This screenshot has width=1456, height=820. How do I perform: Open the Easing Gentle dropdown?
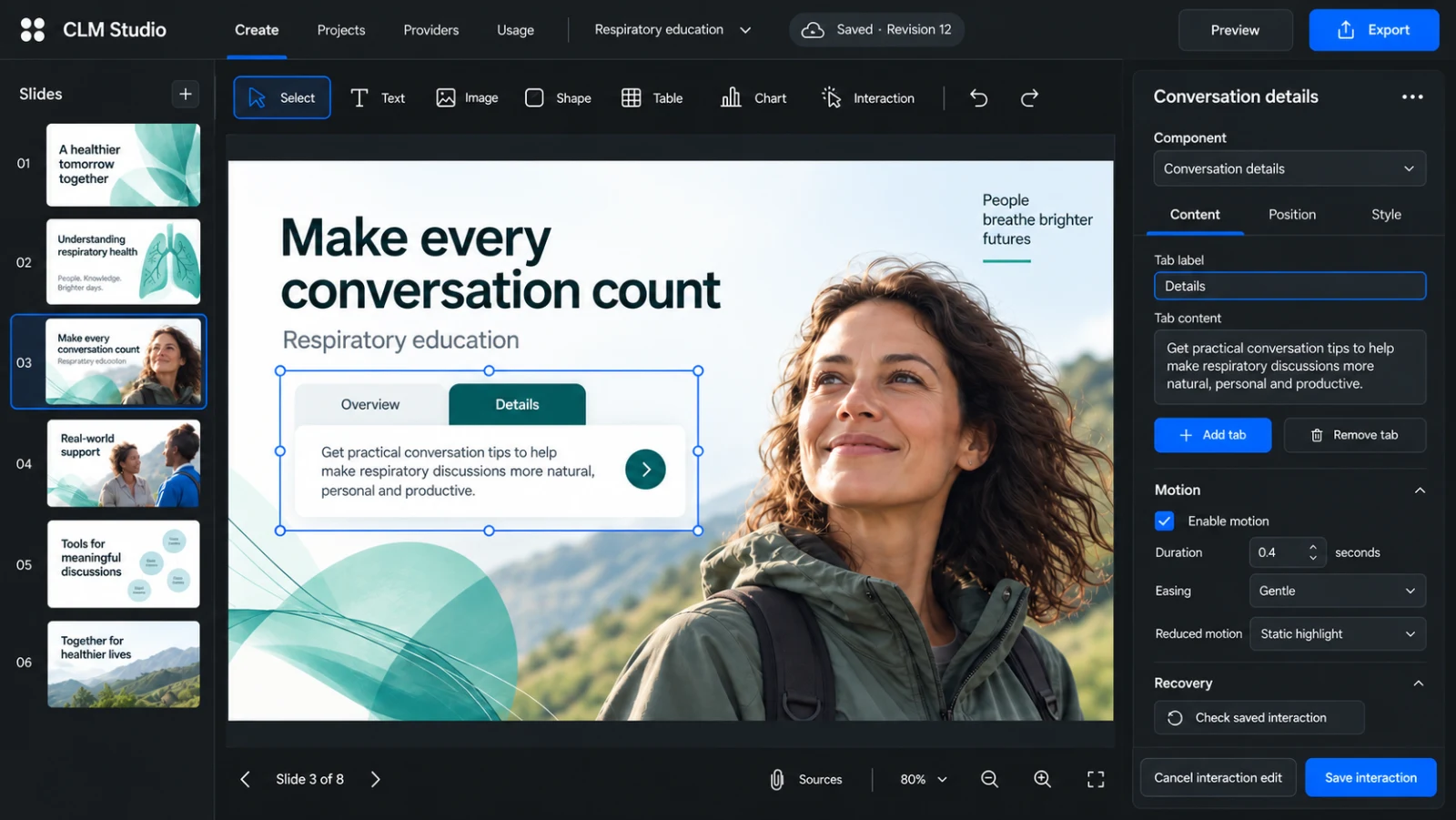coord(1337,591)
